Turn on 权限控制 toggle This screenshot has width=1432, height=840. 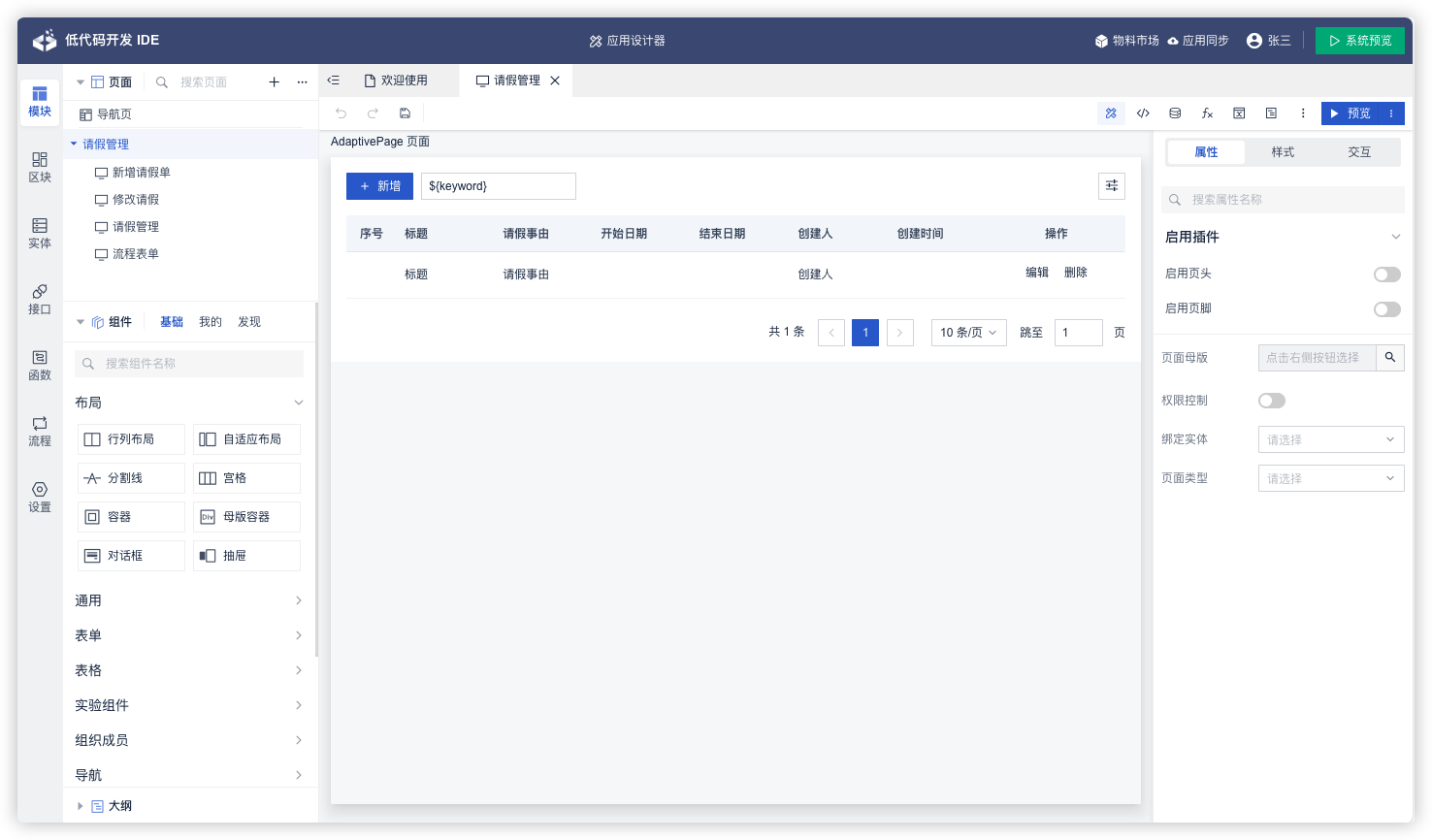click(x=1271, y=401)
